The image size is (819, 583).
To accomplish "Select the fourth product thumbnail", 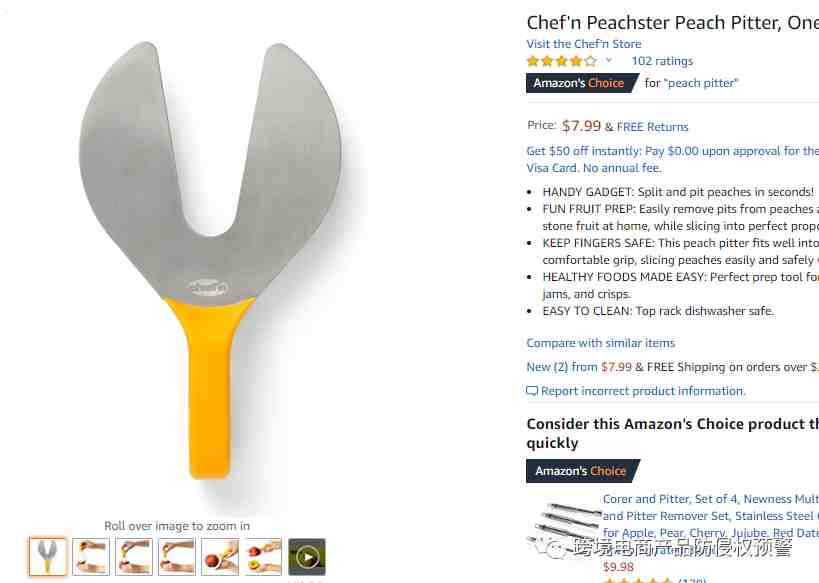I will pyautogui.click(x=177, y=557).
